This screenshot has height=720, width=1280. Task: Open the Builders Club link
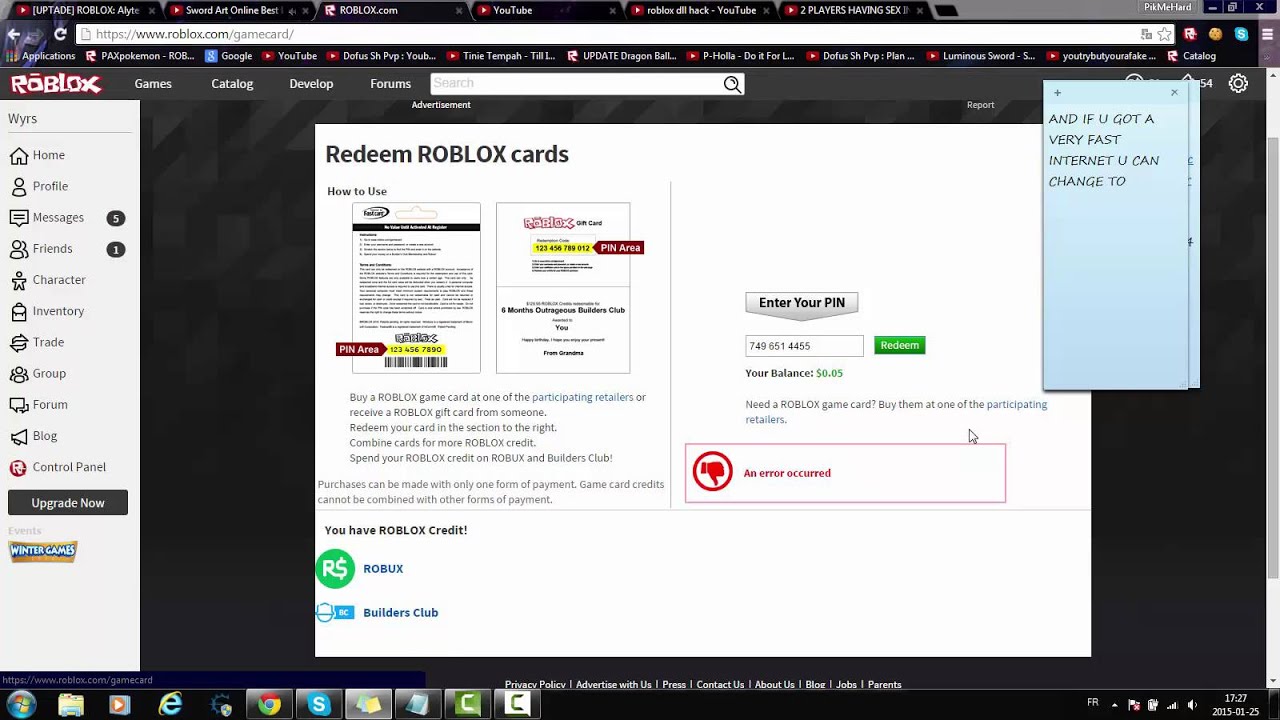click(x=400, y=612)
